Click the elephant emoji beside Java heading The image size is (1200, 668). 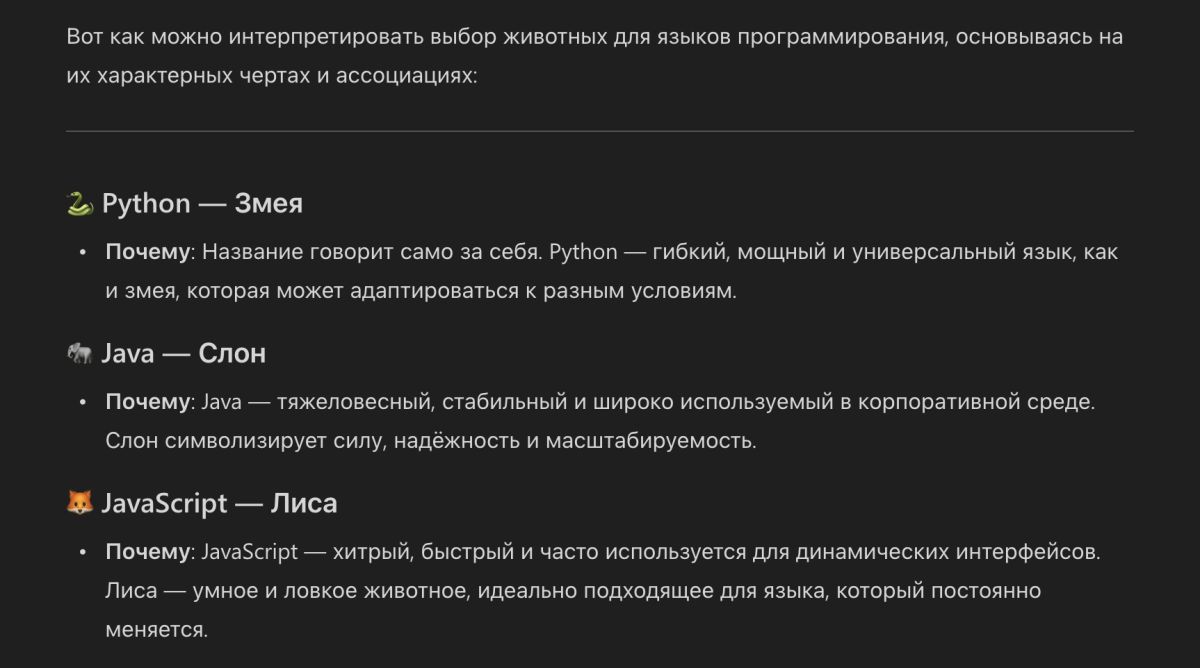pos(79,353)
